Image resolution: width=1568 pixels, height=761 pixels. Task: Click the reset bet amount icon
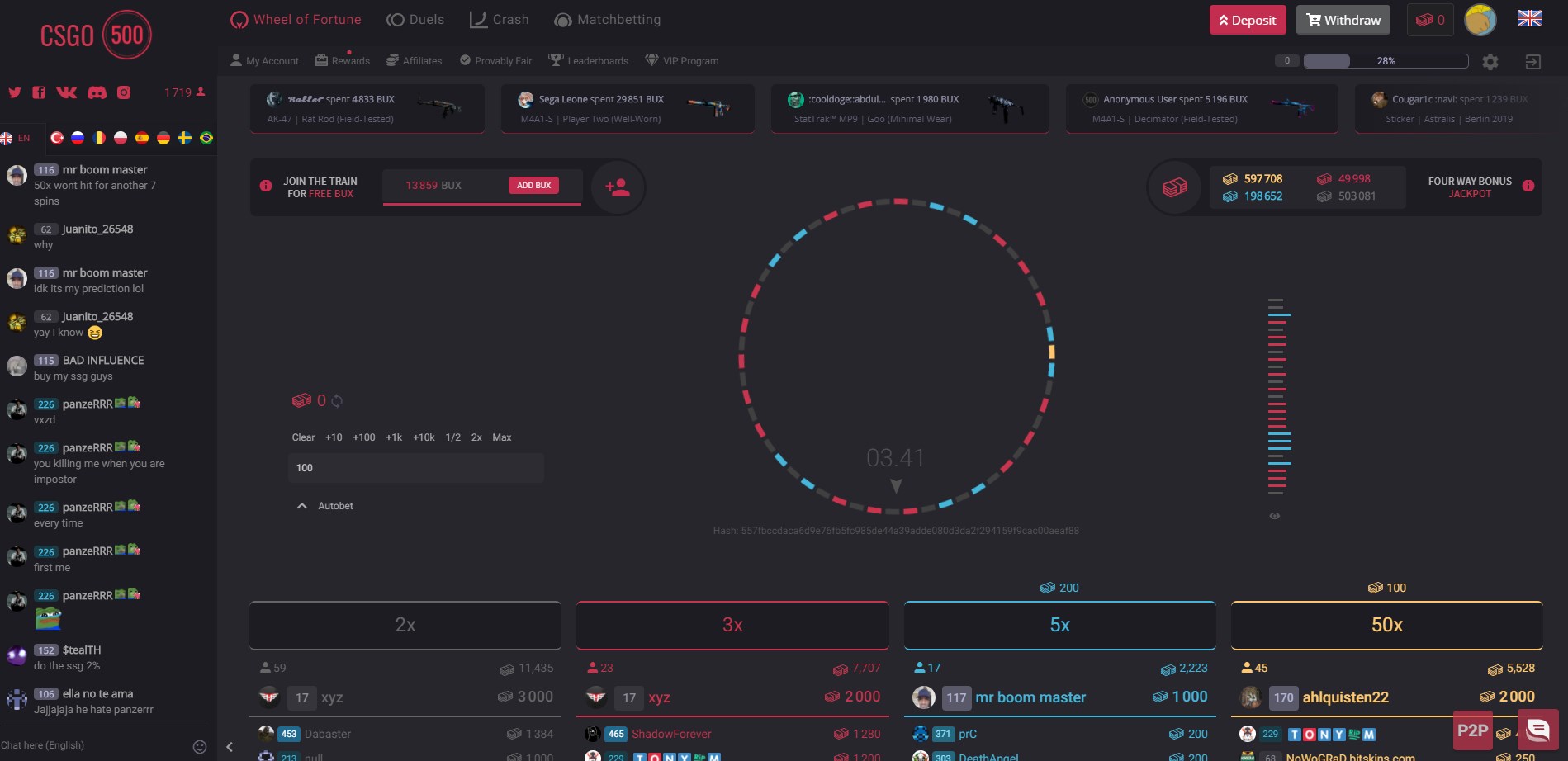pos(337,401)
